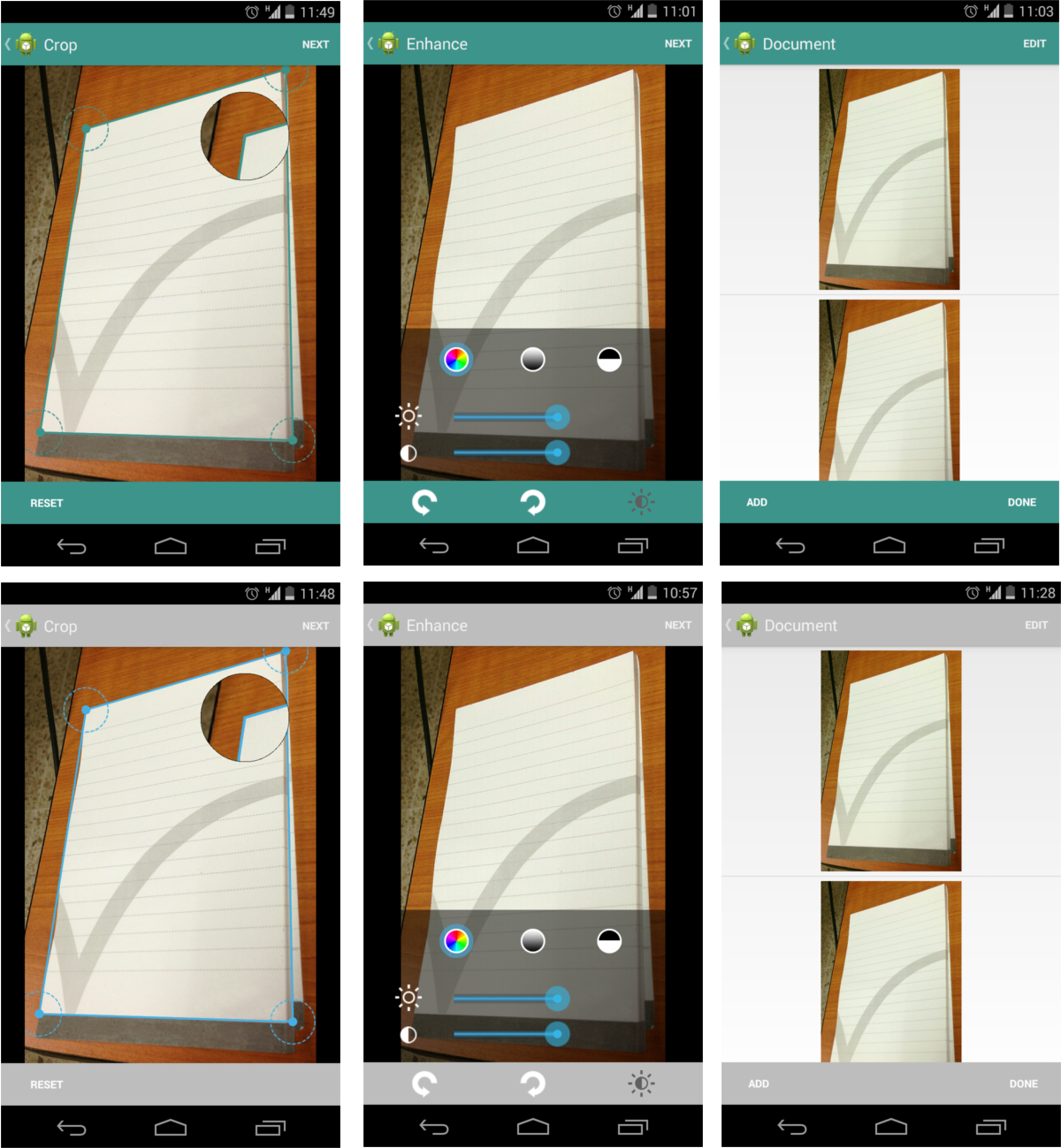
Task: Select the first notepad page thumbnail
Action: pyautogui.click(x=887, y=177)
